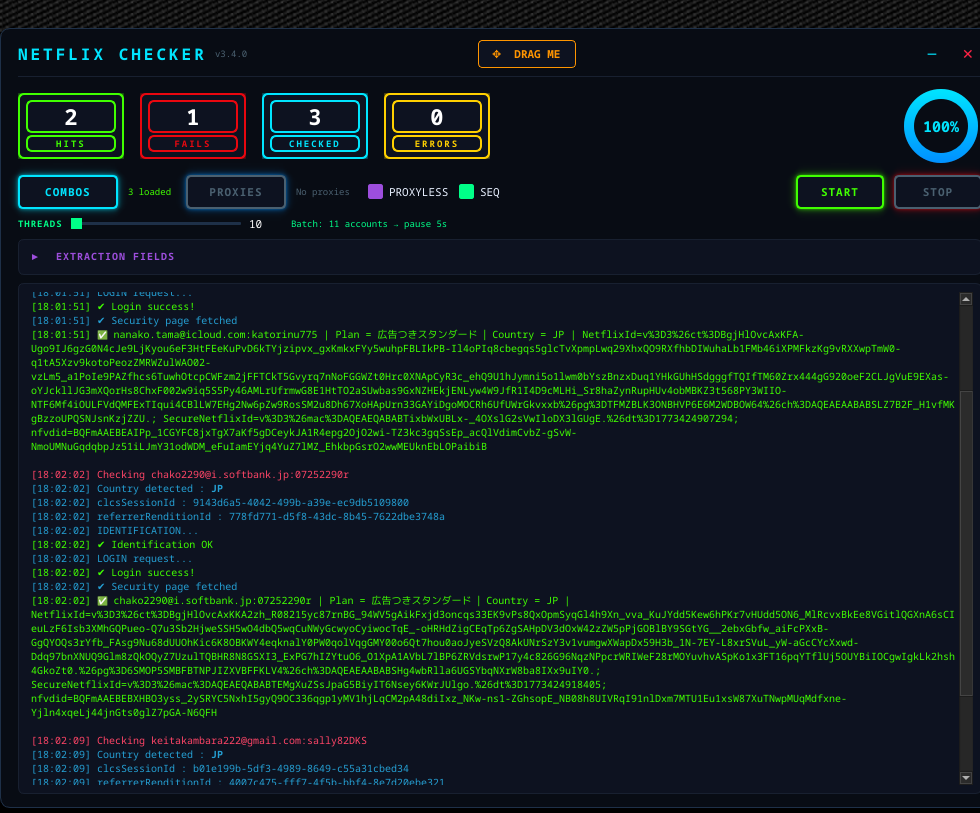Click the 18:02:02 clcsSessionId log line
980x813 pixels.
[x=220, y=502]
